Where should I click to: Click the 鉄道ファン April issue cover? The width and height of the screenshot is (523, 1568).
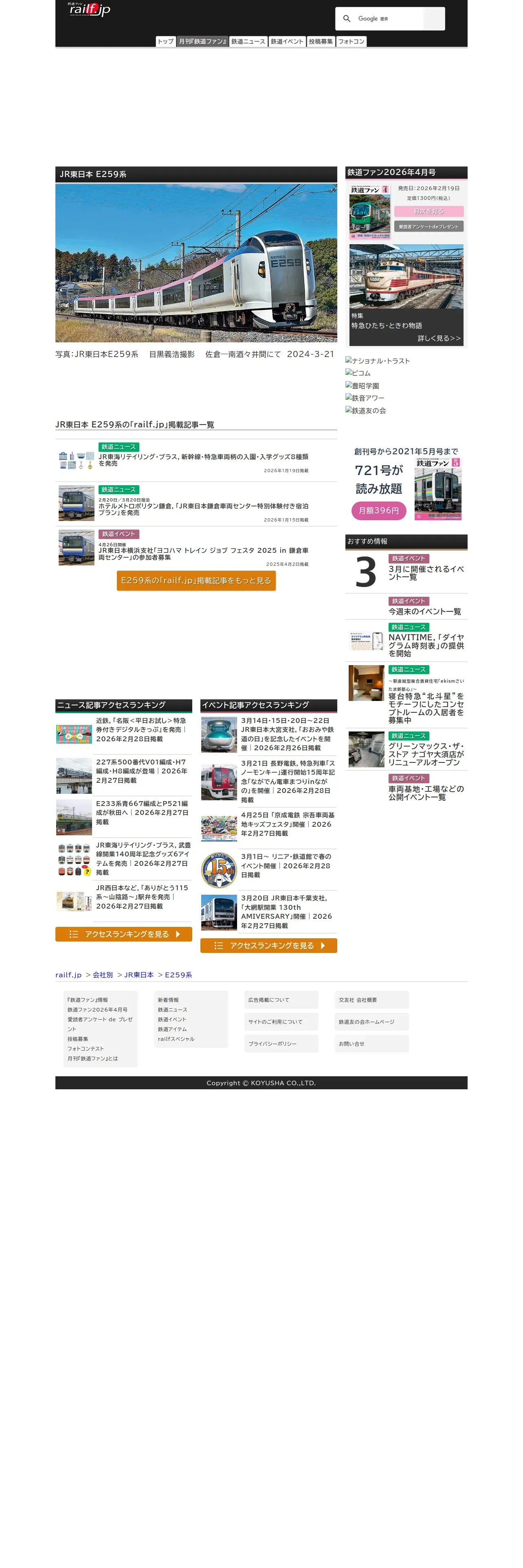click(369, 212)
